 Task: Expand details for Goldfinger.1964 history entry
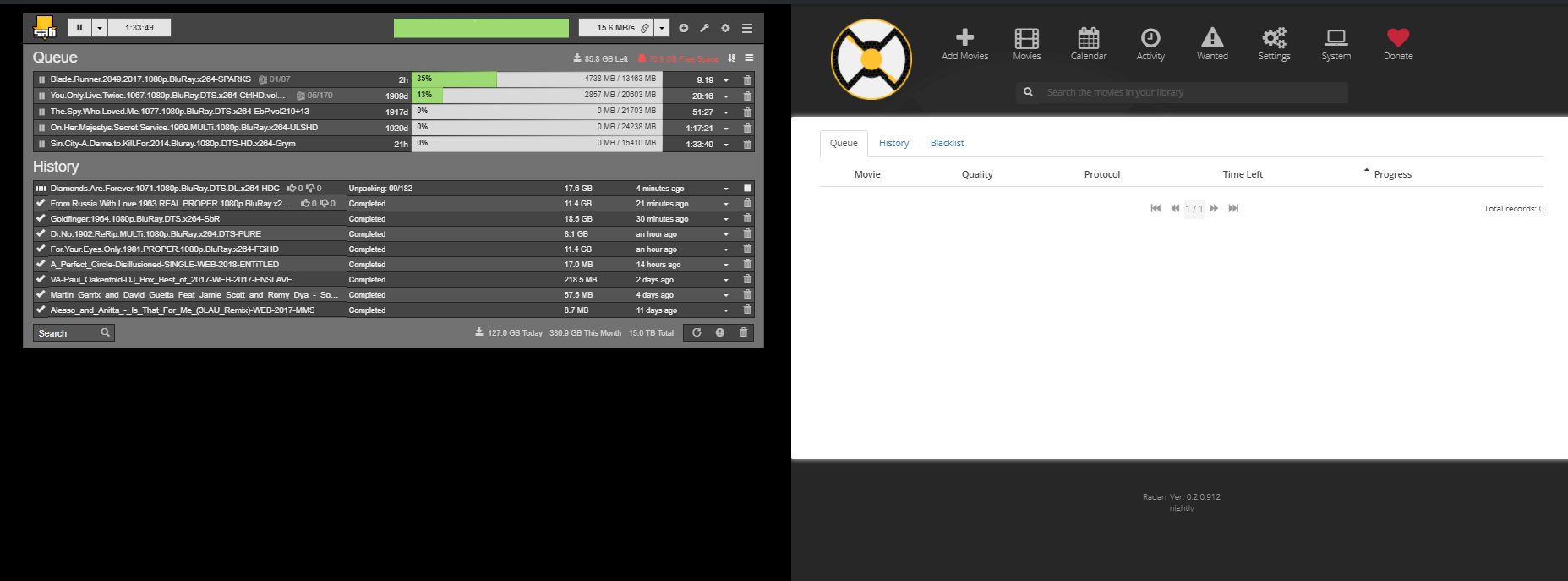[x=726, y=219]
